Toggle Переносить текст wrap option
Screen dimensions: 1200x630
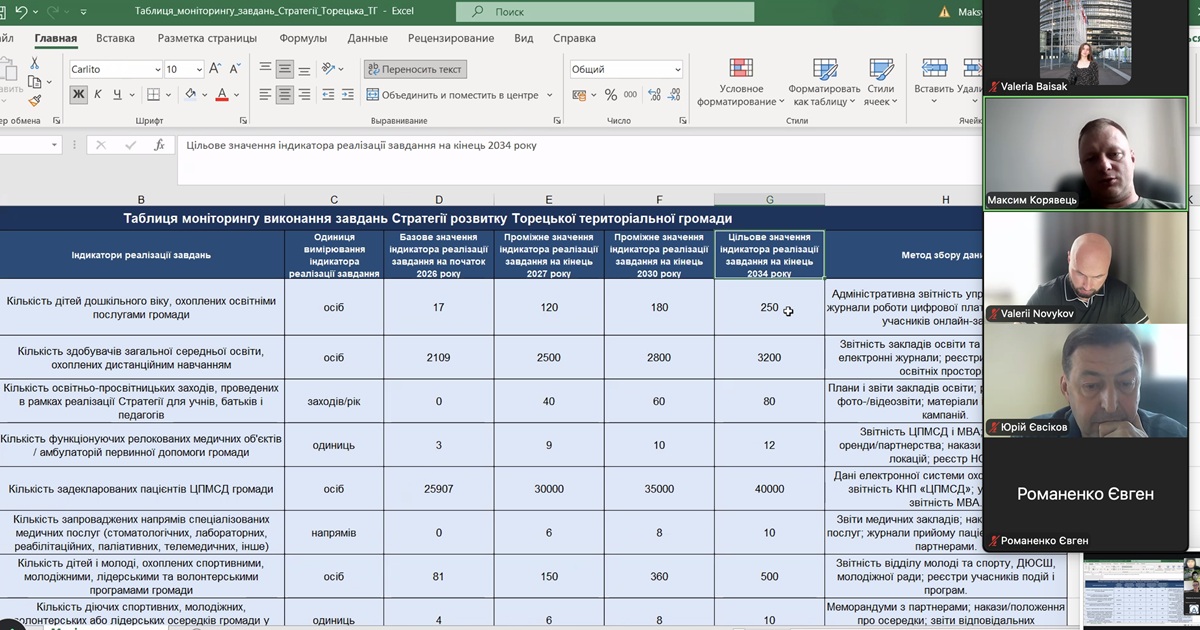415,70
